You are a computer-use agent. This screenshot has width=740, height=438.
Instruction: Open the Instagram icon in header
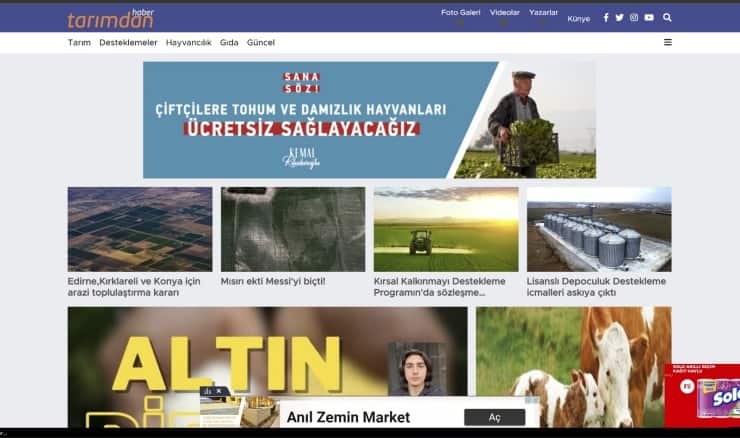click(x=634, y=17)
